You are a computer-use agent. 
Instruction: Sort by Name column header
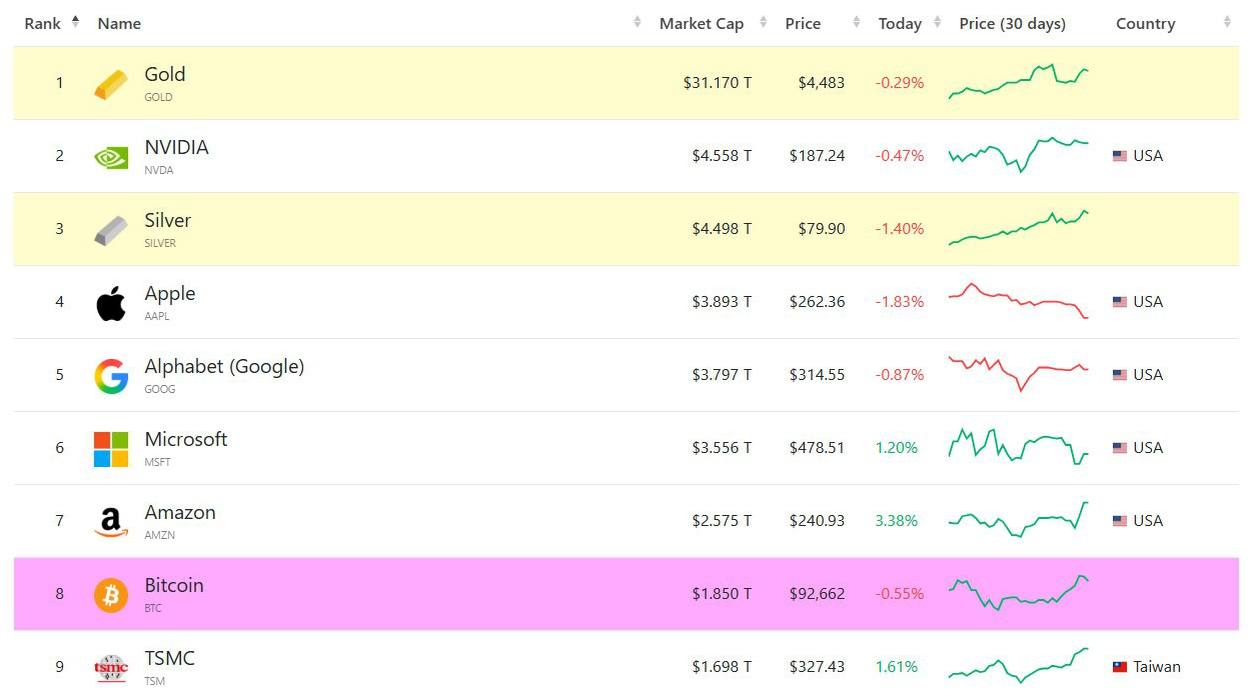(119, 24)
